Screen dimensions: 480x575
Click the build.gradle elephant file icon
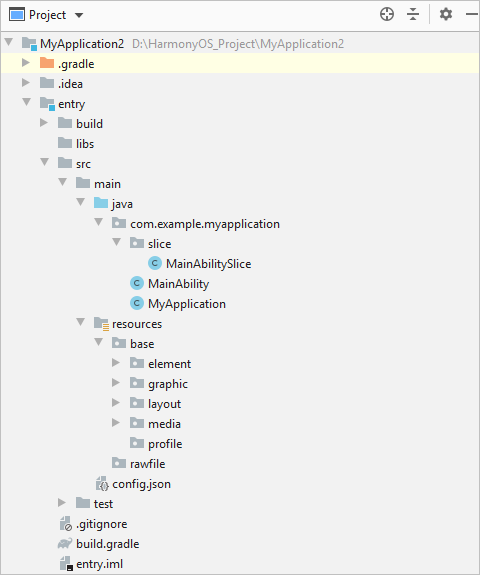(x=65, y=543)
